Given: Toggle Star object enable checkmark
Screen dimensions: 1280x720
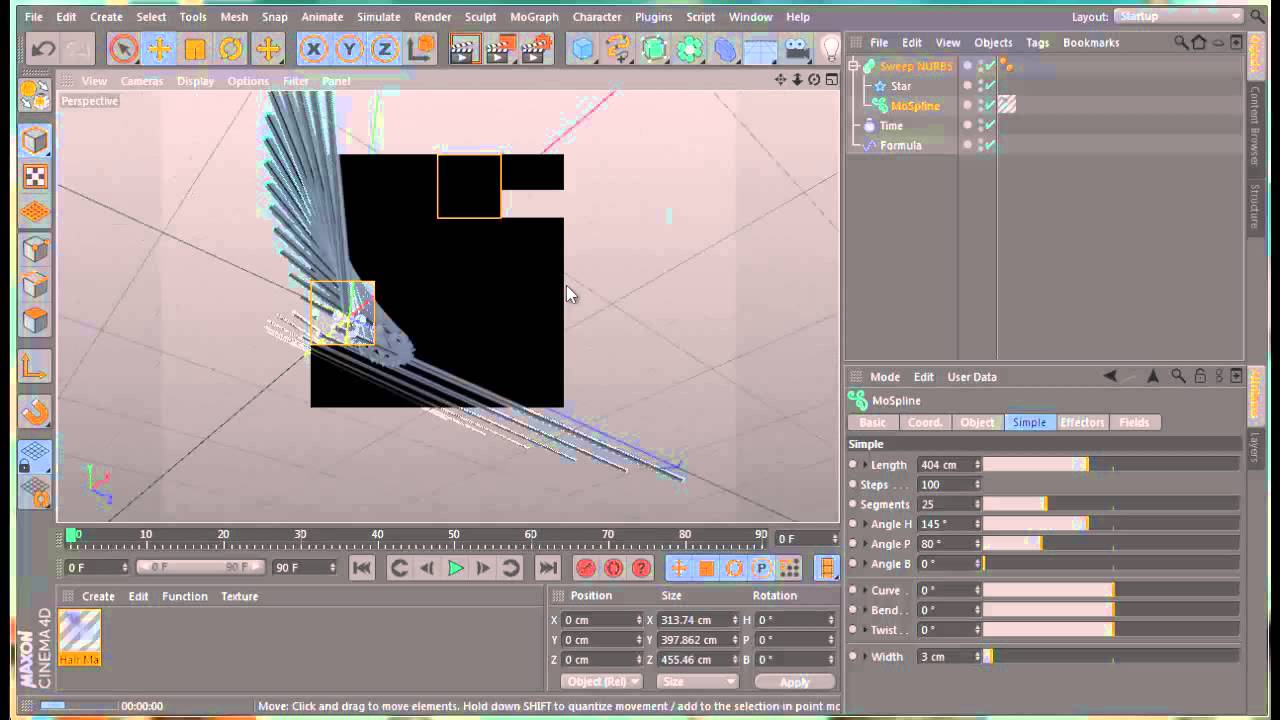Looking at the screenshot, I should point(990,86).
